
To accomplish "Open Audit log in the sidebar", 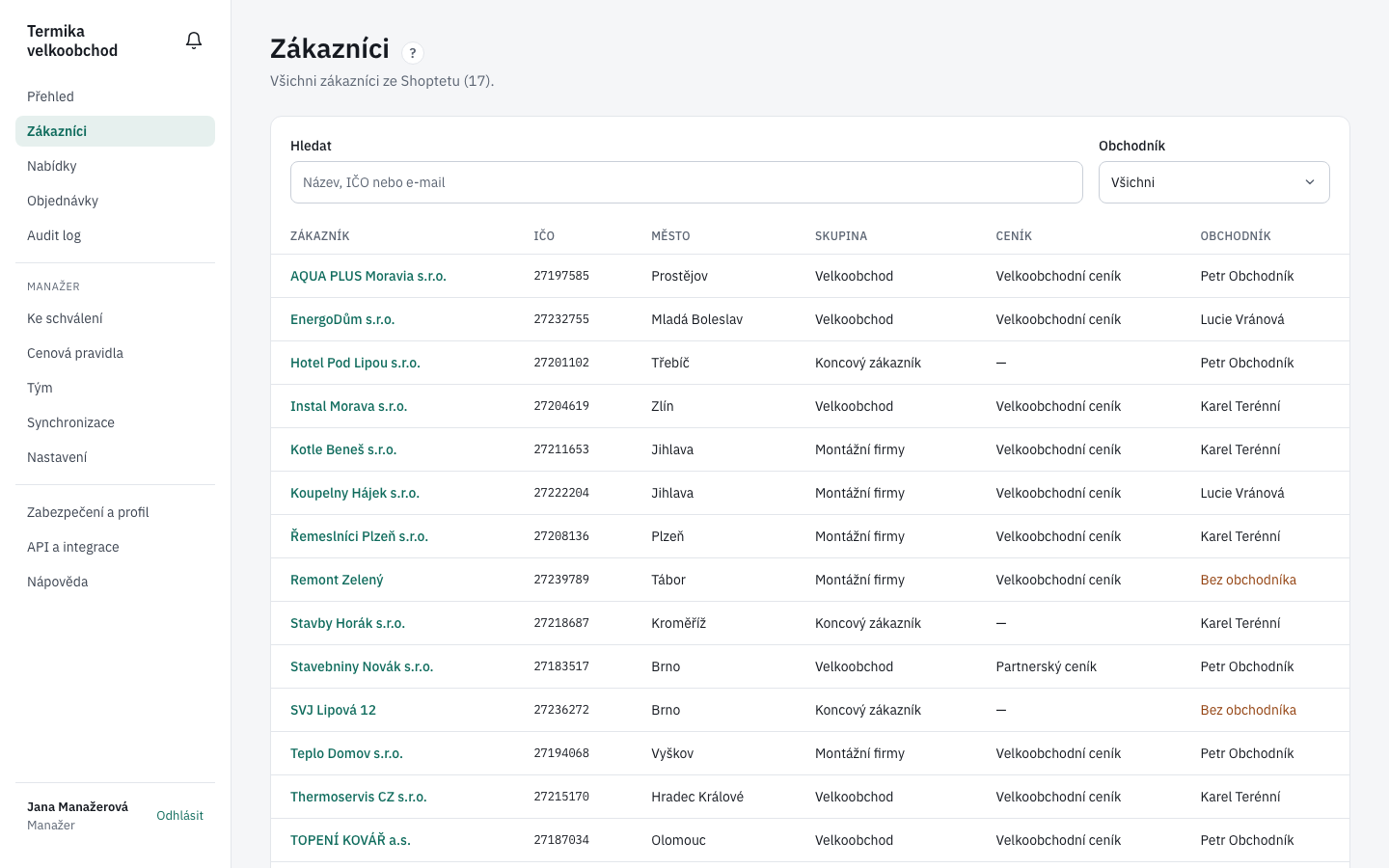I will pos(115,235).
